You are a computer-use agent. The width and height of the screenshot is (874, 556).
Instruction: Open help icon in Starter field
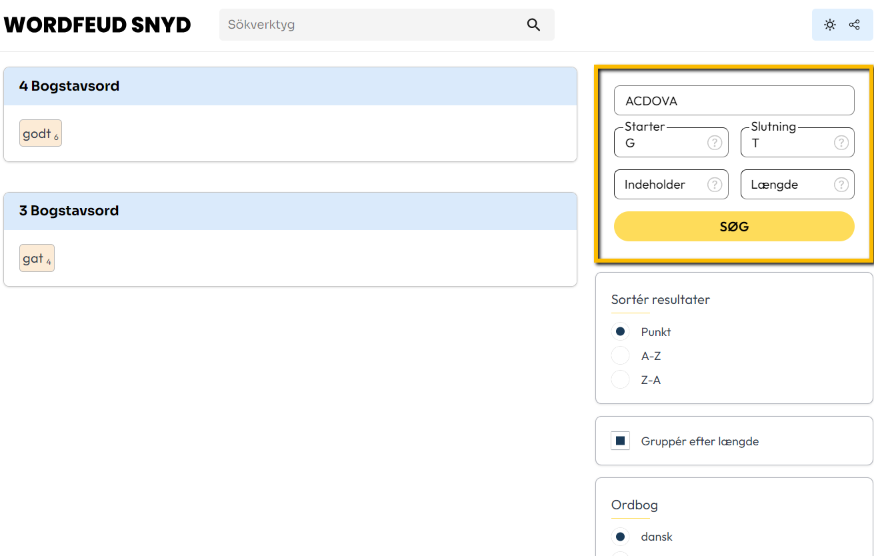point(714,143)
